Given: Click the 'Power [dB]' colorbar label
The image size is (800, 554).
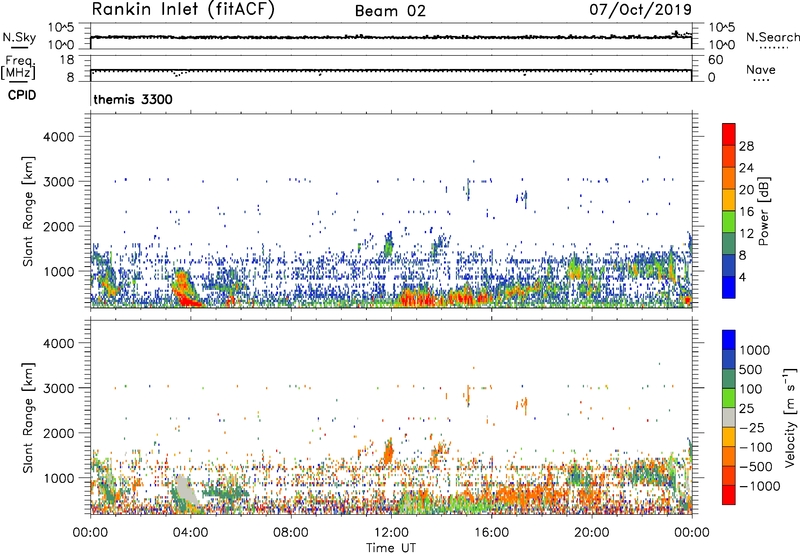Looking at the screenshot, I should 763,211.
